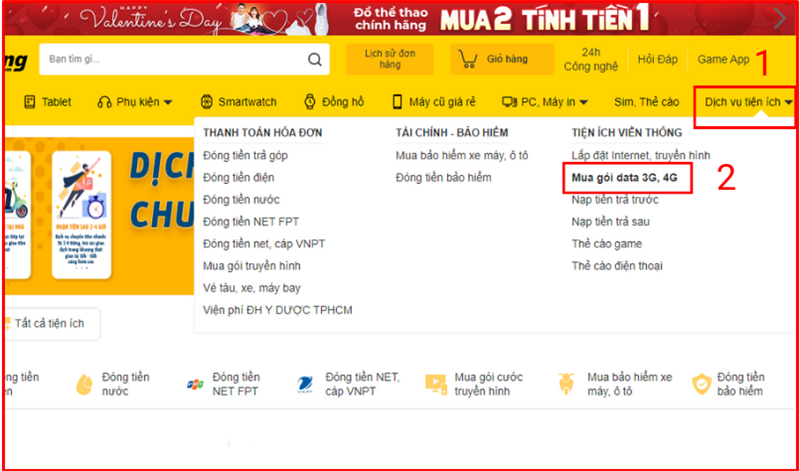Open the Sim, Thẻ cào menu item

(x=646, y=102)
